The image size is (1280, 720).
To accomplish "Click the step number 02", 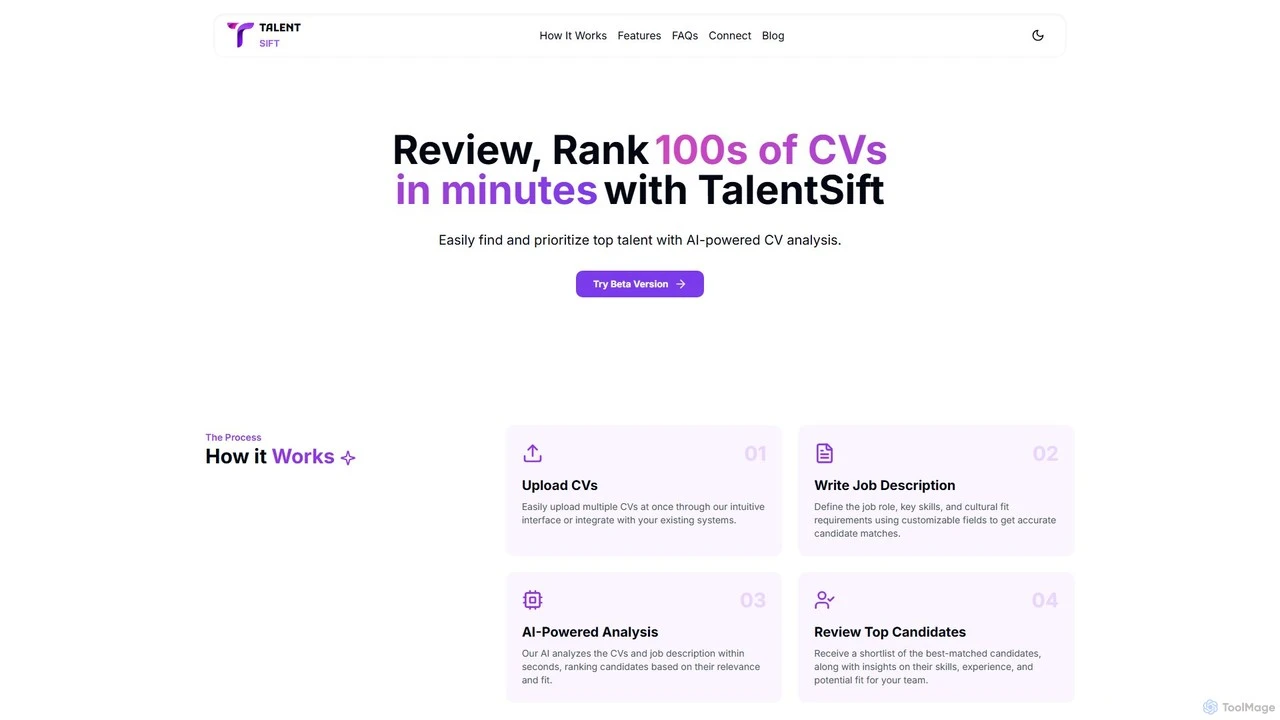I will [1045, 454].
